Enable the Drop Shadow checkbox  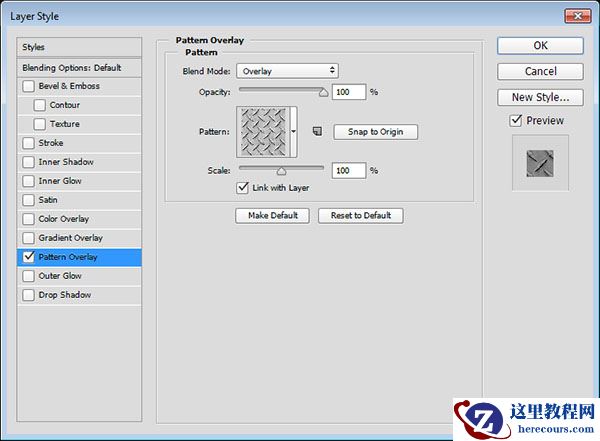coord(28,295)
